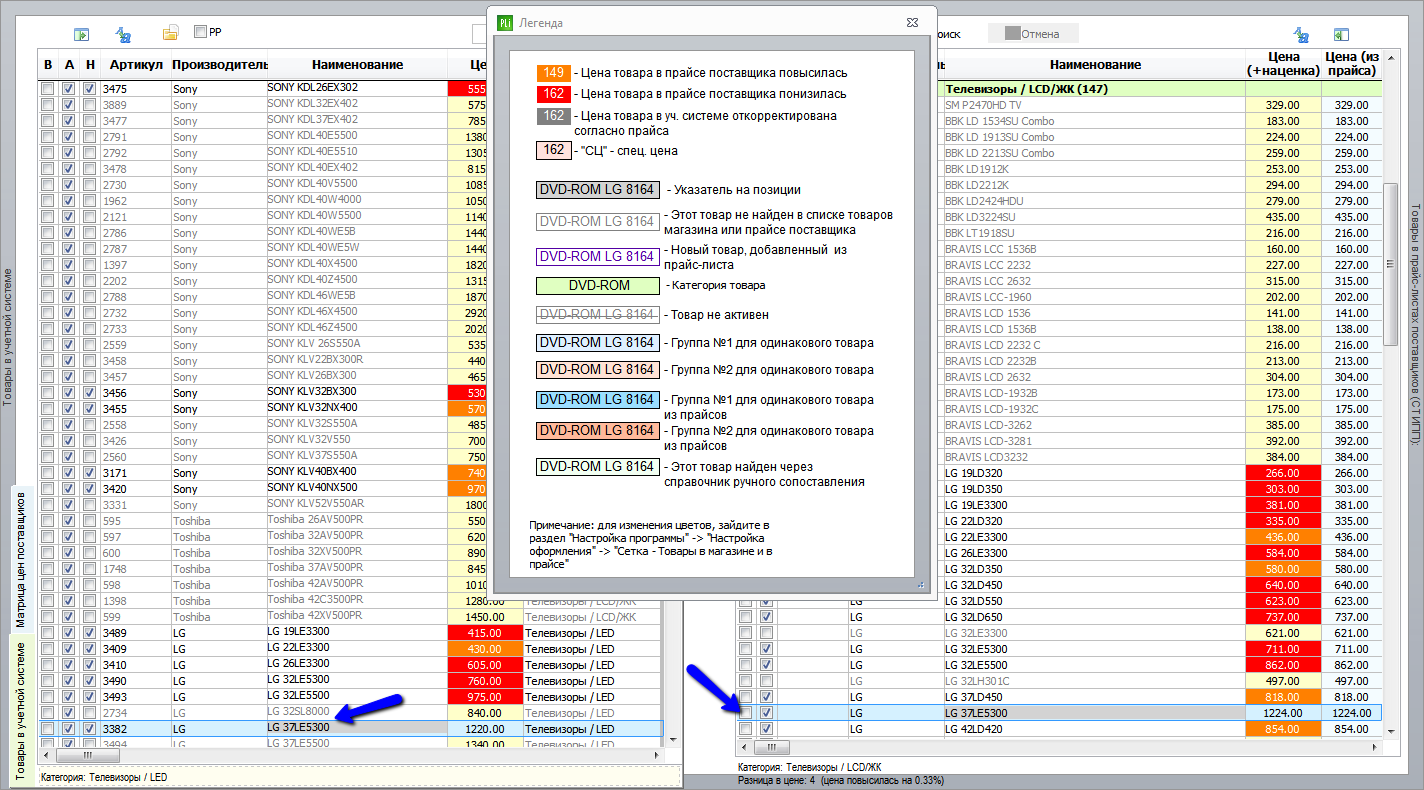Toggle the second checkbox in the LG 37LE5300 price-list row
1424x790 pixels.
766,713
